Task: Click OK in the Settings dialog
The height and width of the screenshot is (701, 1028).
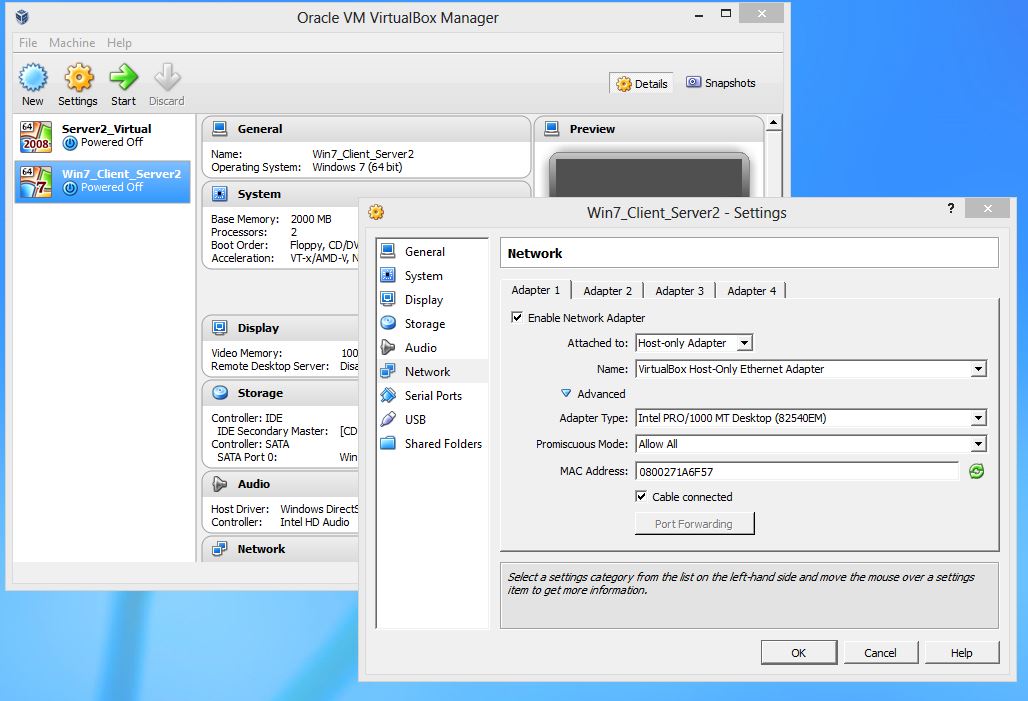Action: (799, 652)
